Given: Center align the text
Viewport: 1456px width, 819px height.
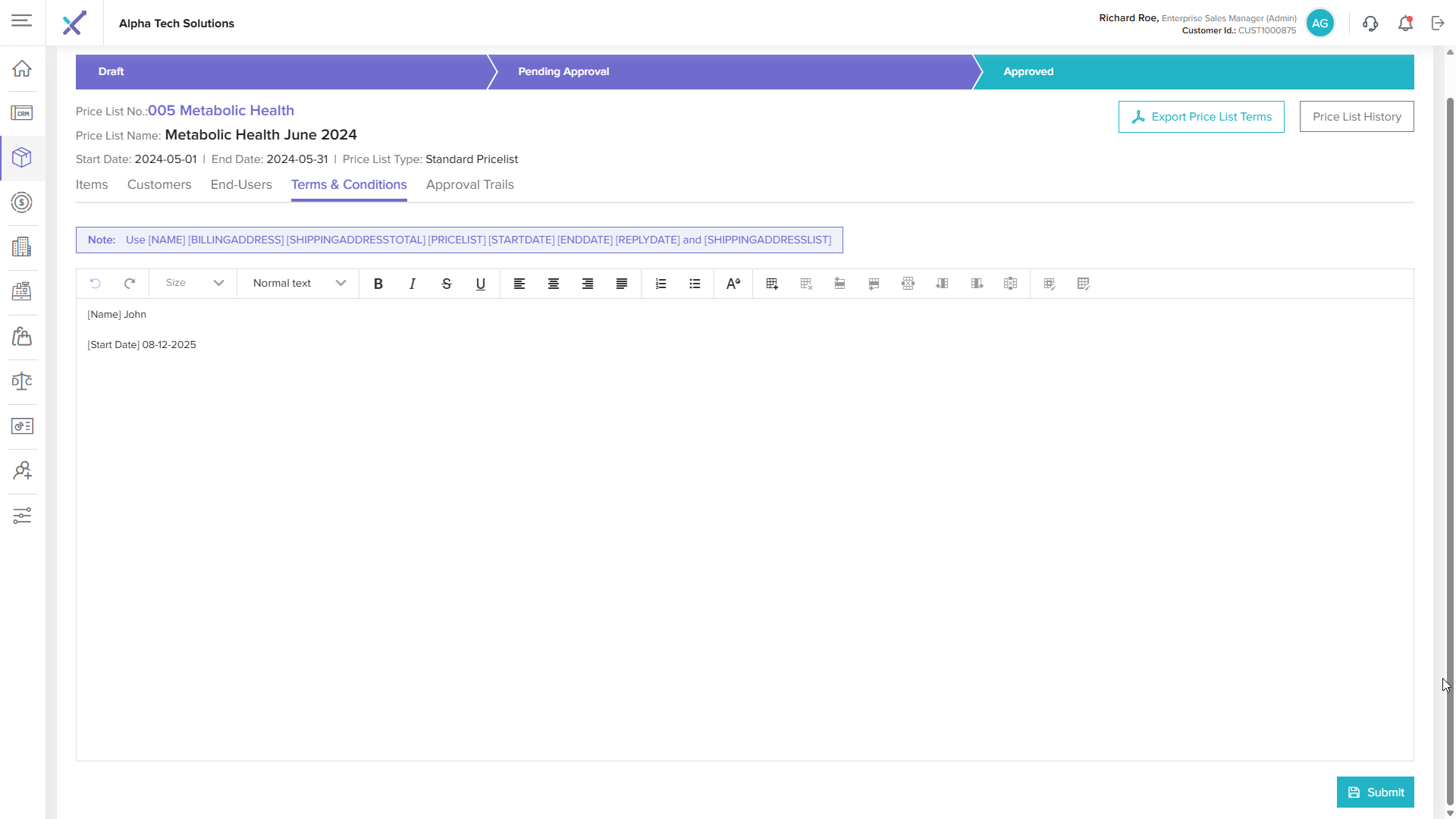Looking at the screenshot, I should click(x=554, y=284).
